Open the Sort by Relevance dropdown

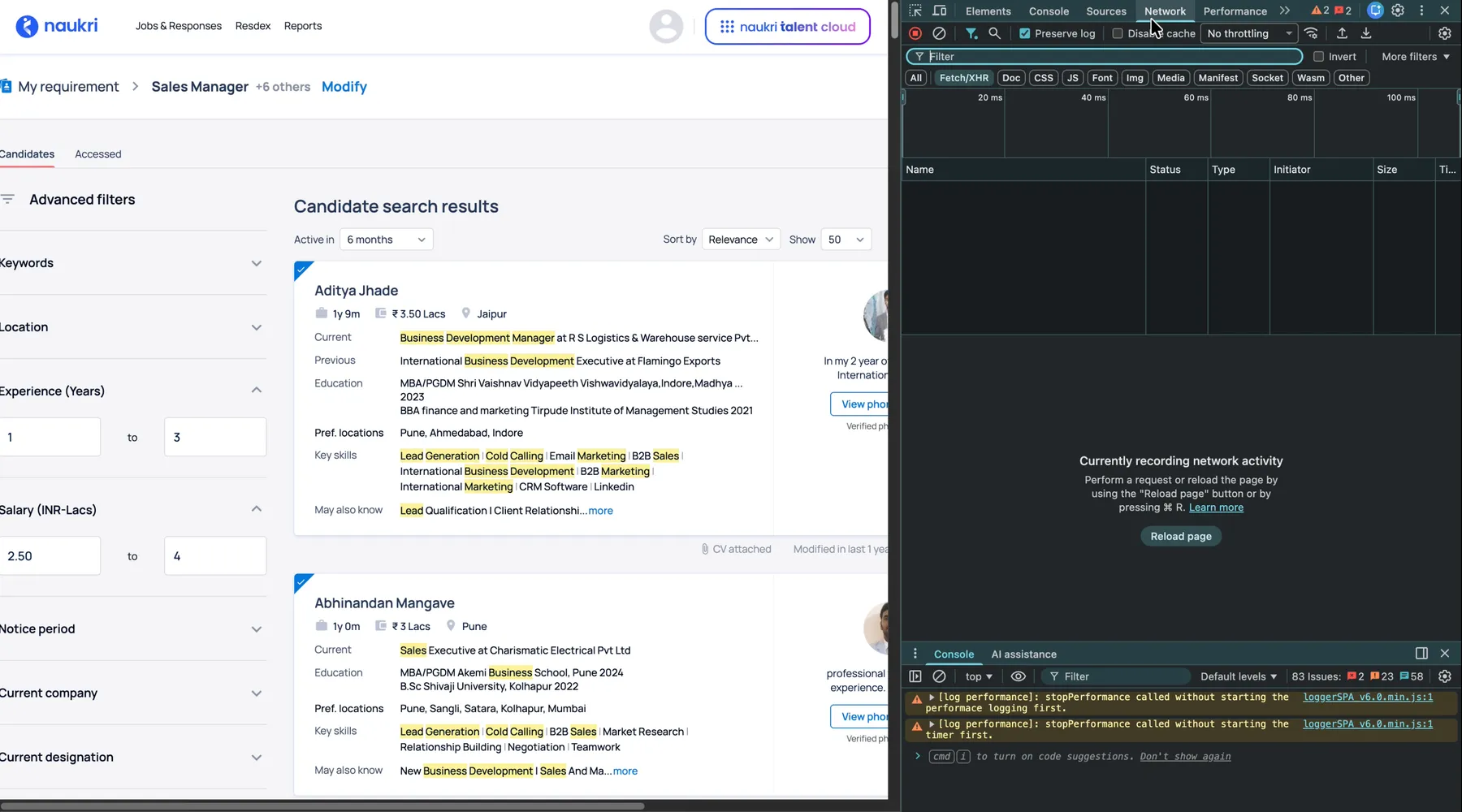(x=741, y=240)
